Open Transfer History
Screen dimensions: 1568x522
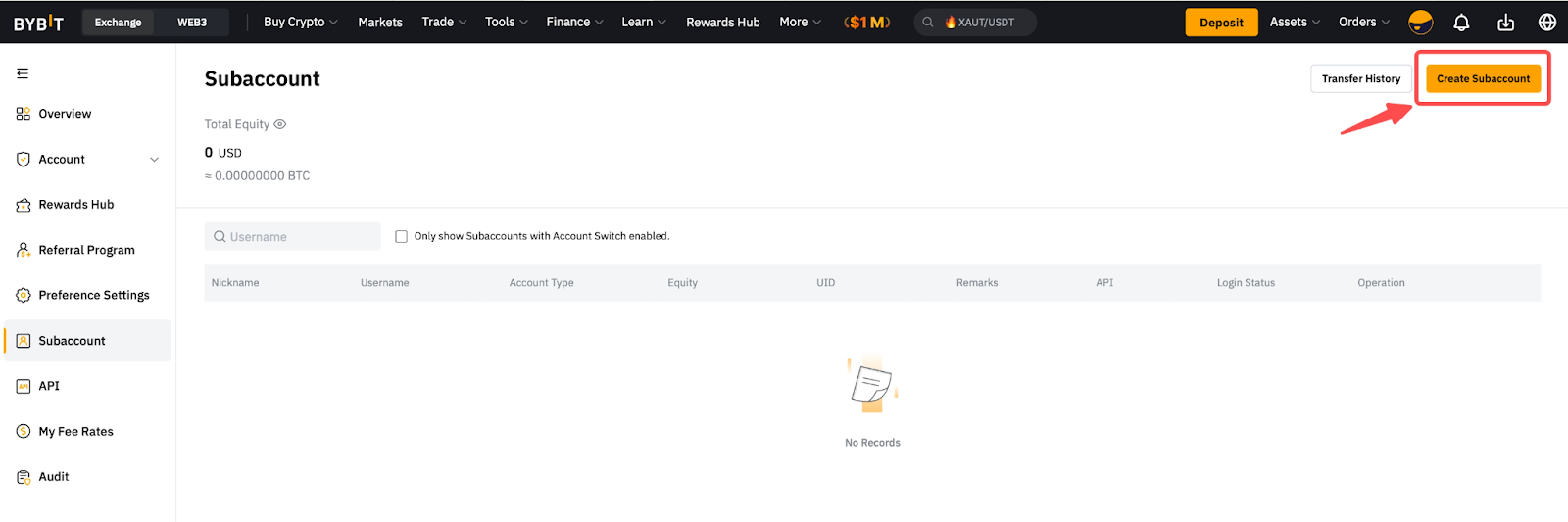(x=1360, y=79)
